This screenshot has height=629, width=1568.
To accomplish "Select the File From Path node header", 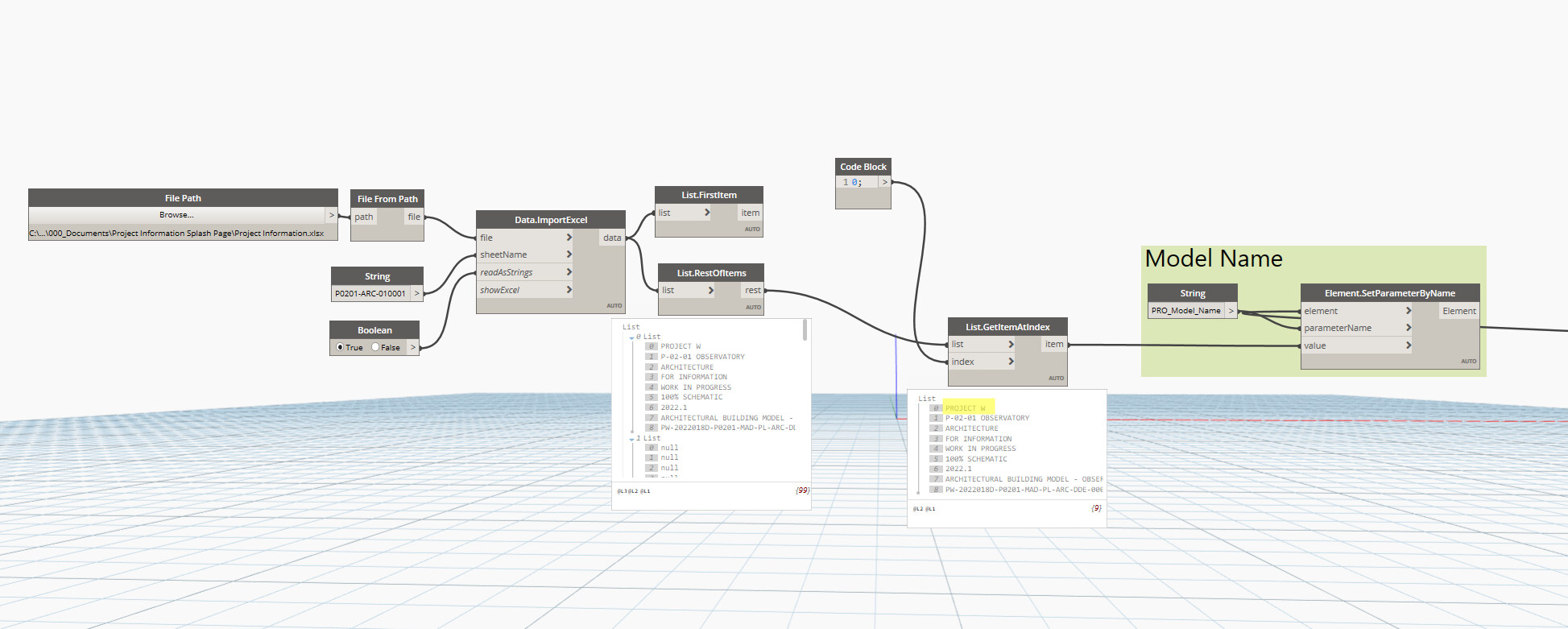I will pos(387,199).
